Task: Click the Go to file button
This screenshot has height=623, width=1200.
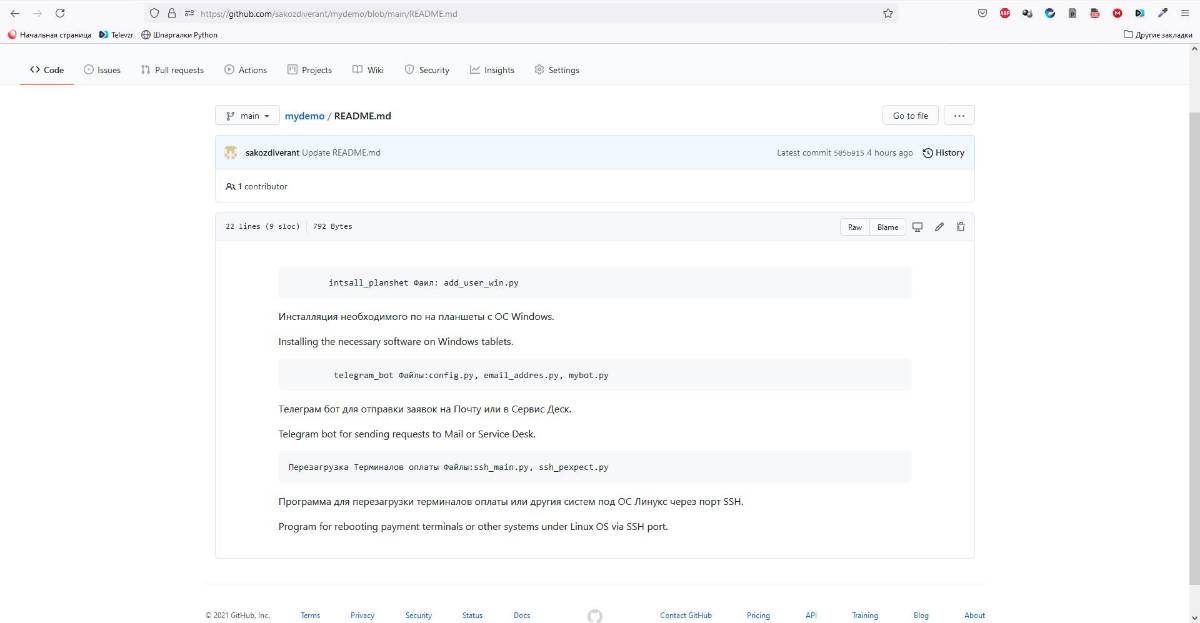Action: click(x=910, y=116)
